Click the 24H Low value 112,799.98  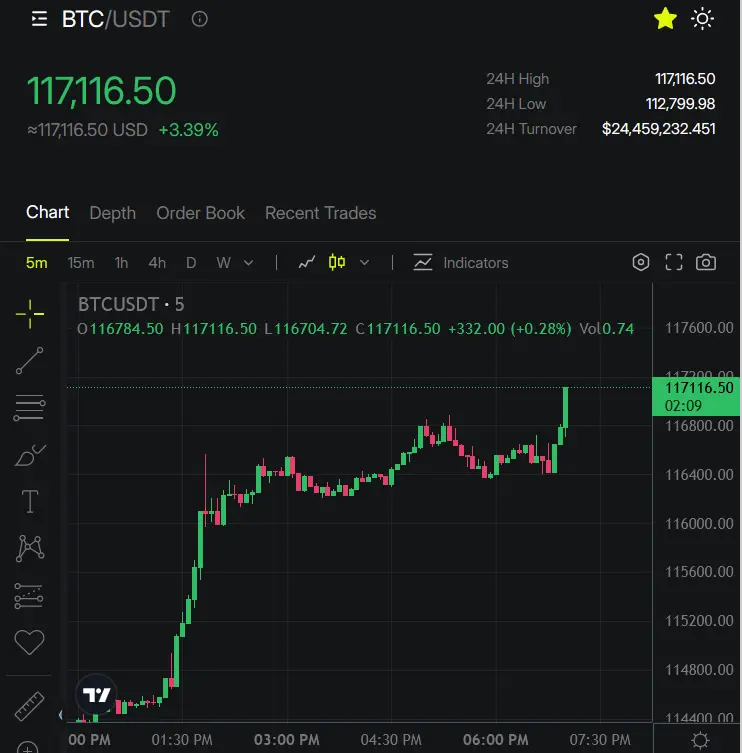[680, 104]
